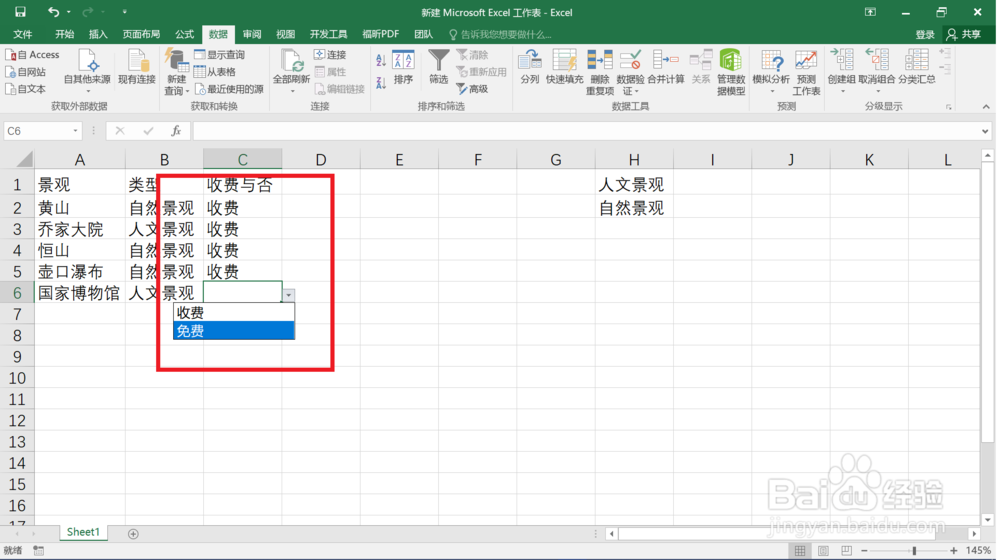Open Recent Sources (最近使用的源)
Screen dimensions: 1000x560
pyautogui.click(x=229, y=89)
